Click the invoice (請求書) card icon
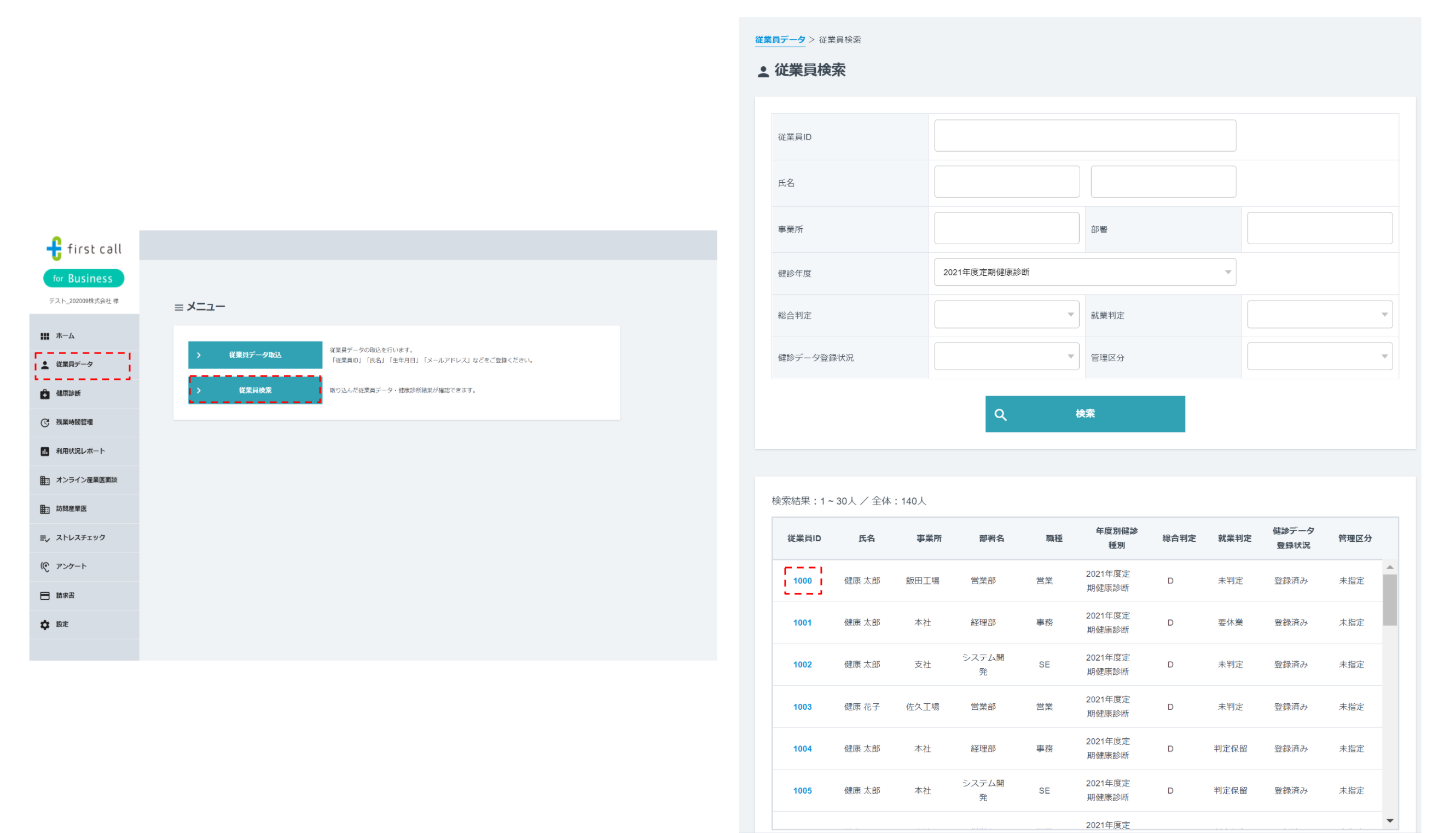 [45, 595]
